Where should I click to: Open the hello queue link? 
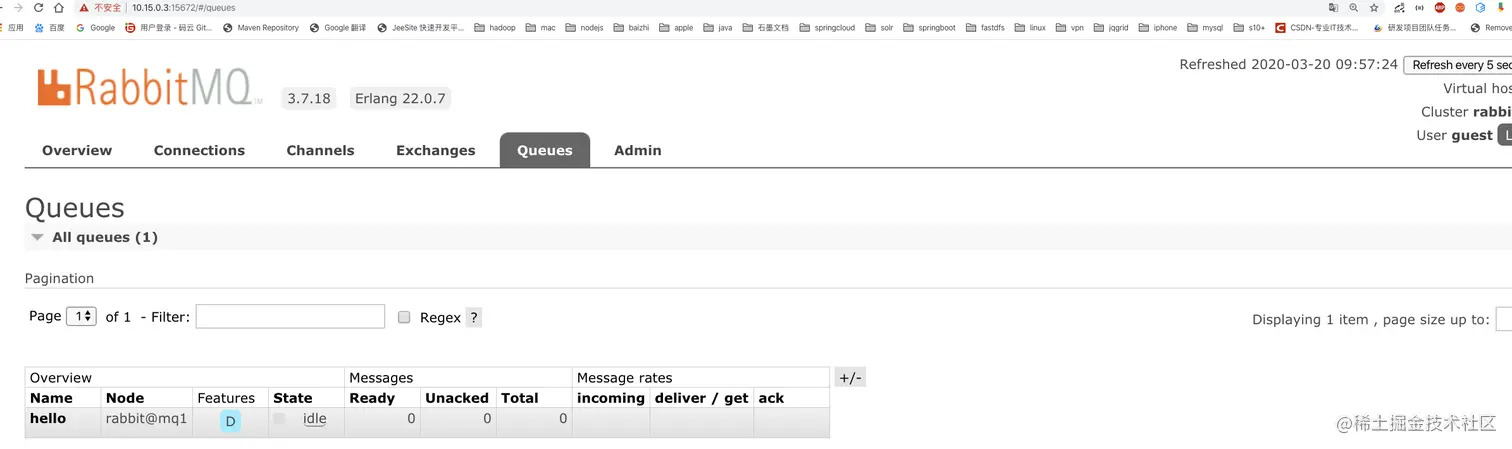tap(48, 418)
